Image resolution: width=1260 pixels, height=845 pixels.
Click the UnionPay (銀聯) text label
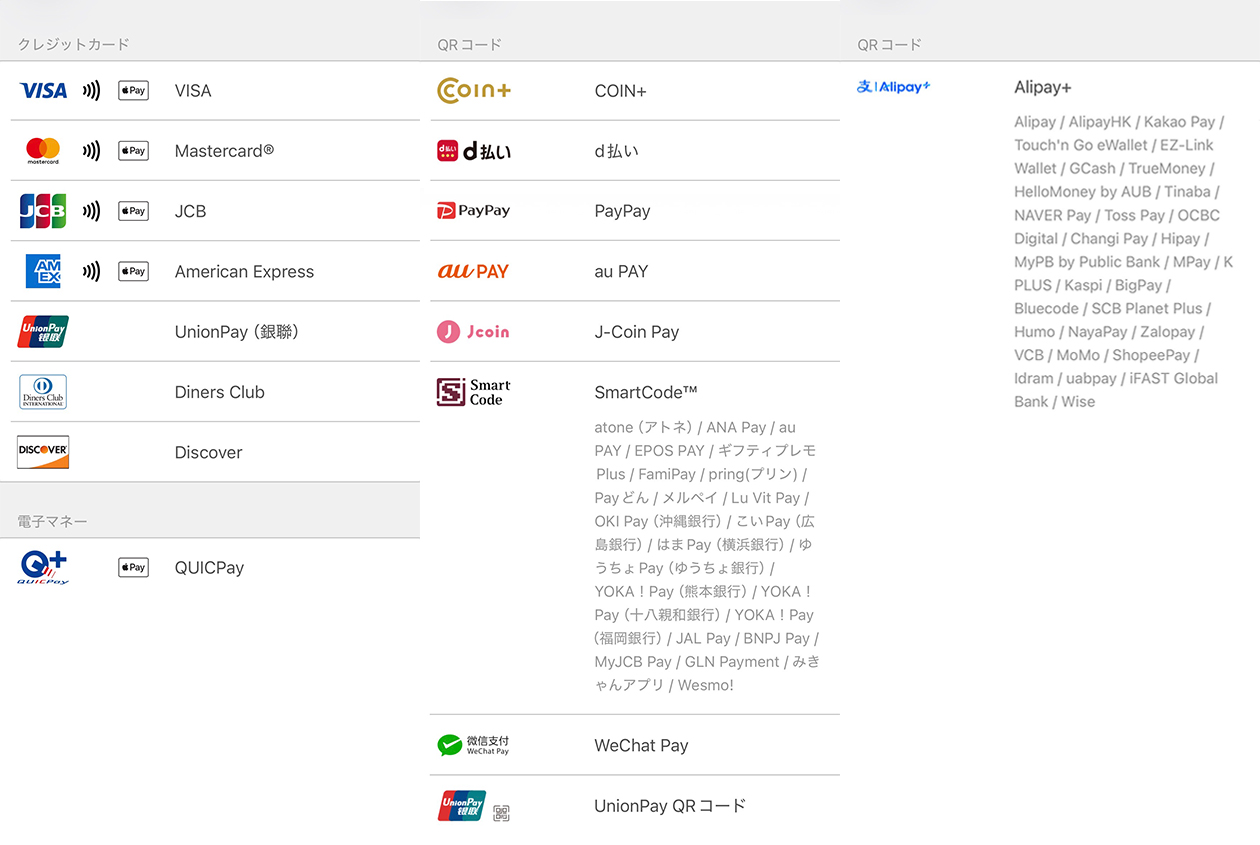click(x=237, y=332)
